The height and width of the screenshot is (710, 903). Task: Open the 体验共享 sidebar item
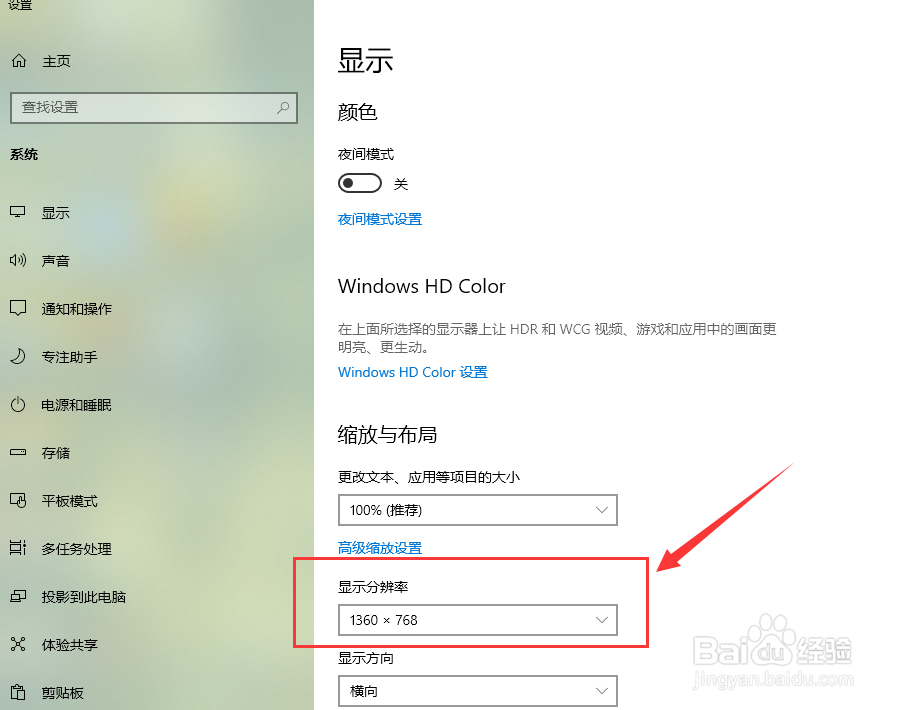pos(70,645)
